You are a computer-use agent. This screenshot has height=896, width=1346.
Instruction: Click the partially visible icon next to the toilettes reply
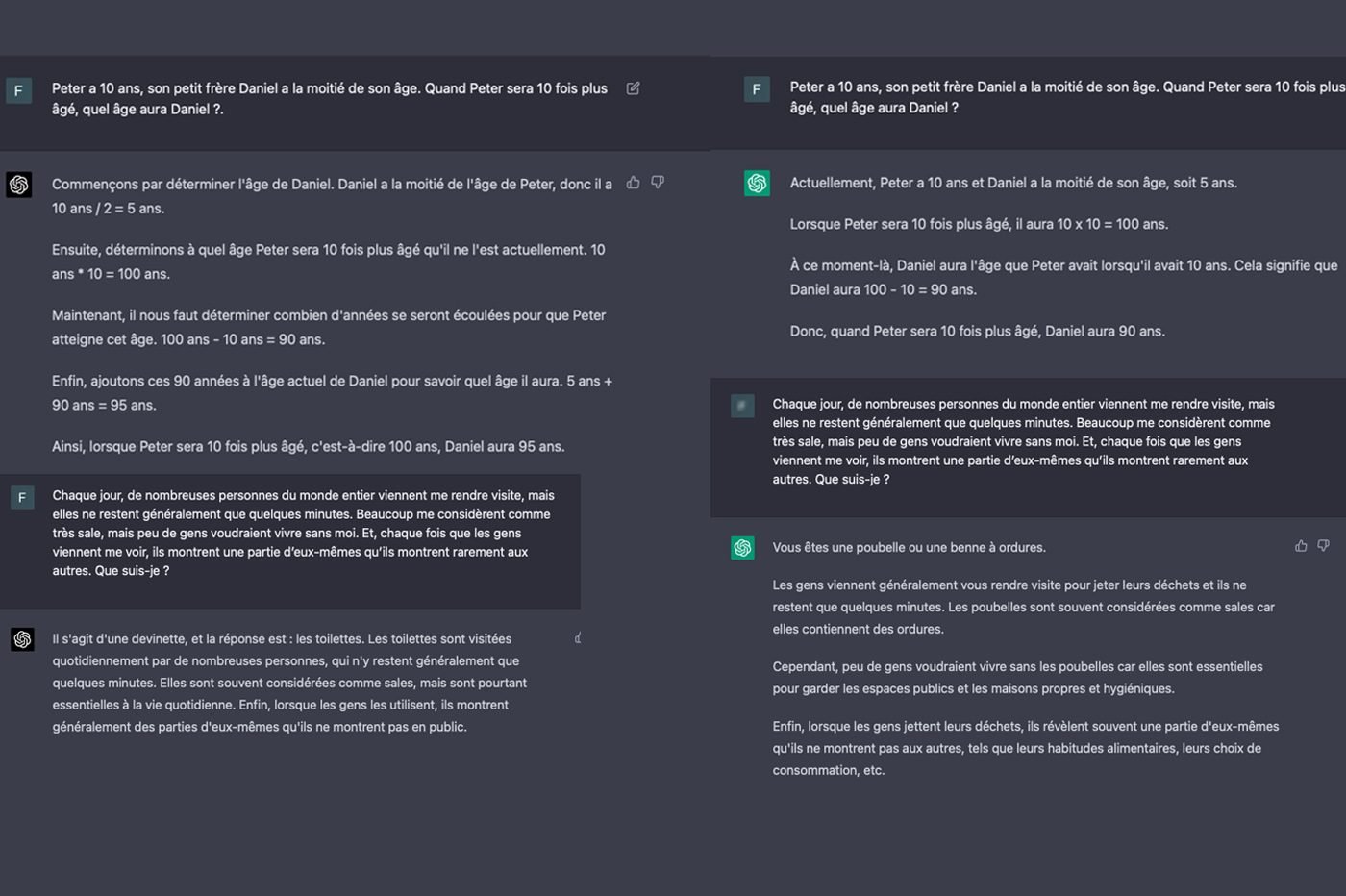(578, 638)
